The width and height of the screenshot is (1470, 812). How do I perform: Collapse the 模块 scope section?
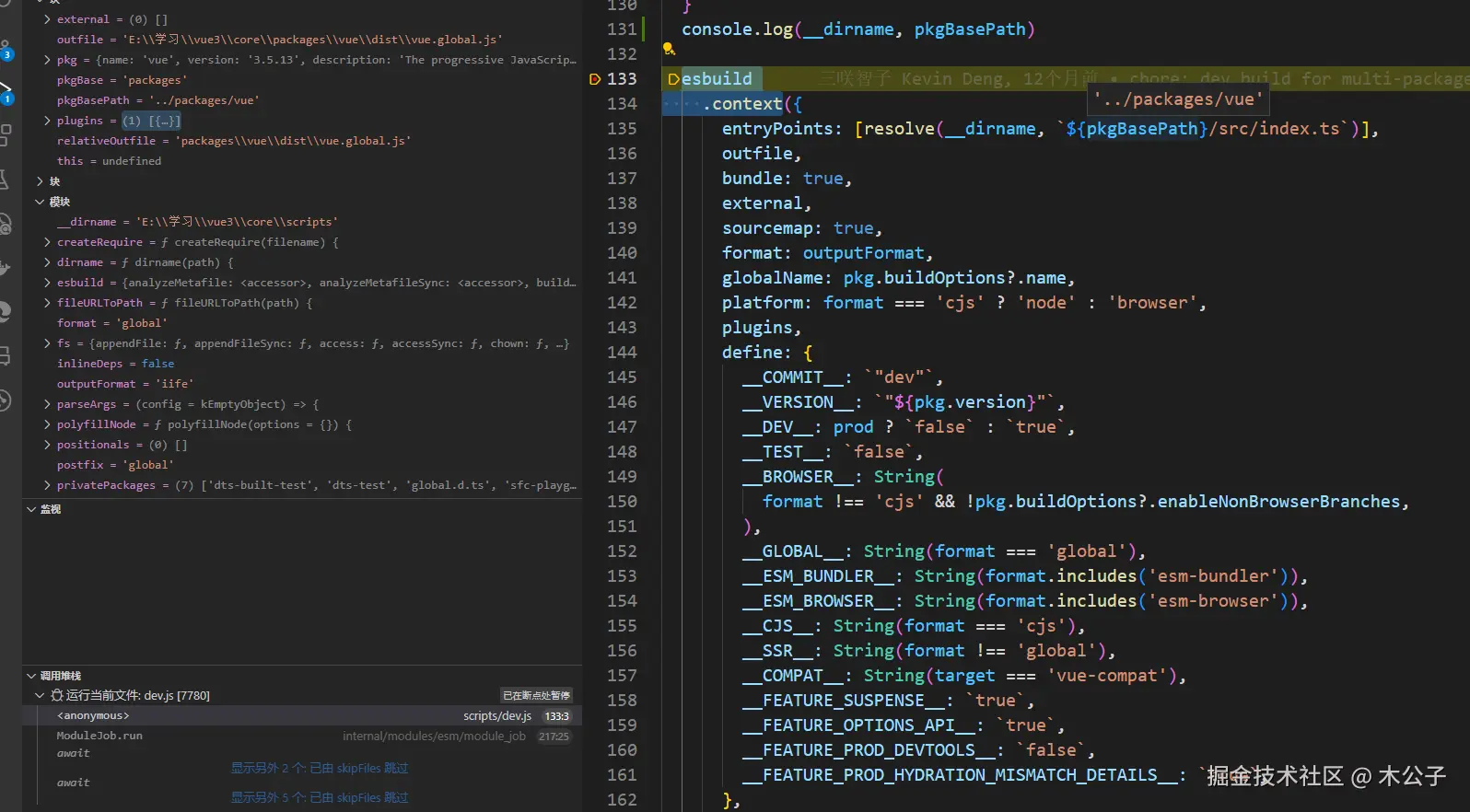pyautogui.click(x=40, y=202)
